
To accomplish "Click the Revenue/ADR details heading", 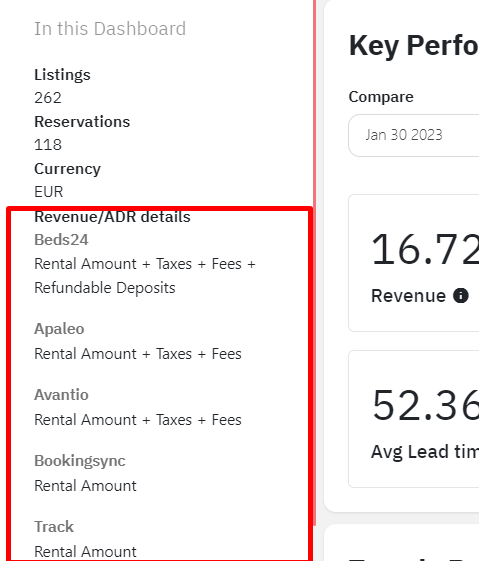I will 112,217.
